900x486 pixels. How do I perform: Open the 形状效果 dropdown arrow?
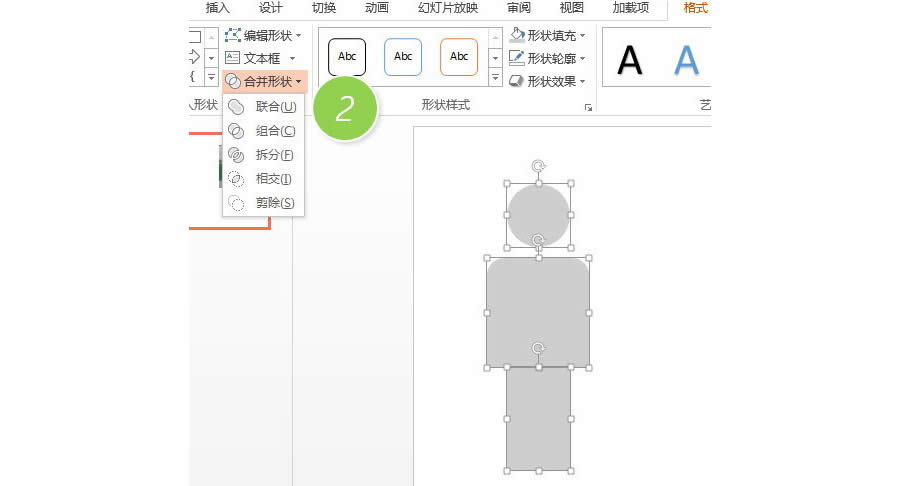click(583, 81)
